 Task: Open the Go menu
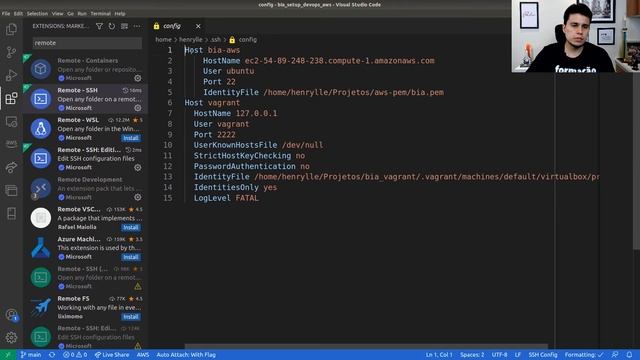71,13
